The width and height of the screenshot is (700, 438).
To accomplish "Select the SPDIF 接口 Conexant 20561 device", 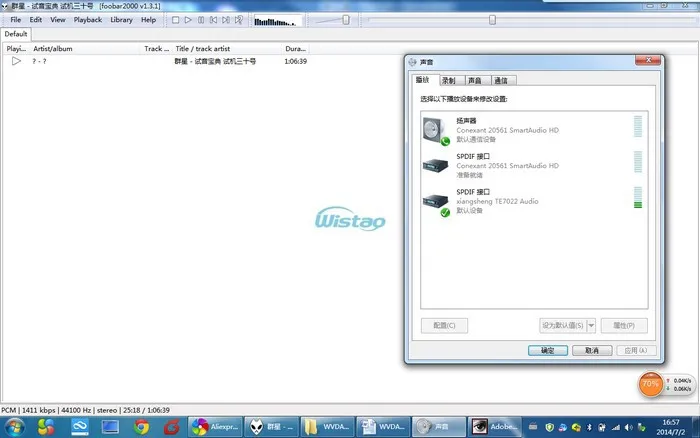I will 534,166.
